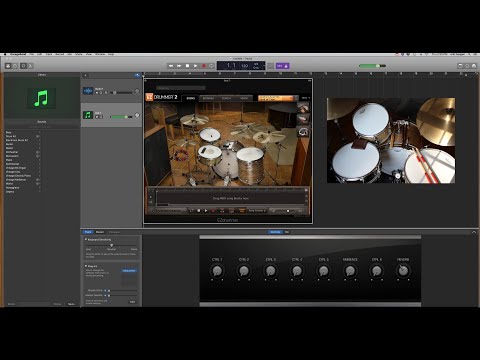This screenshot has height=360, width=480.
Task: Mute the audio track
Action: point(97,93)
